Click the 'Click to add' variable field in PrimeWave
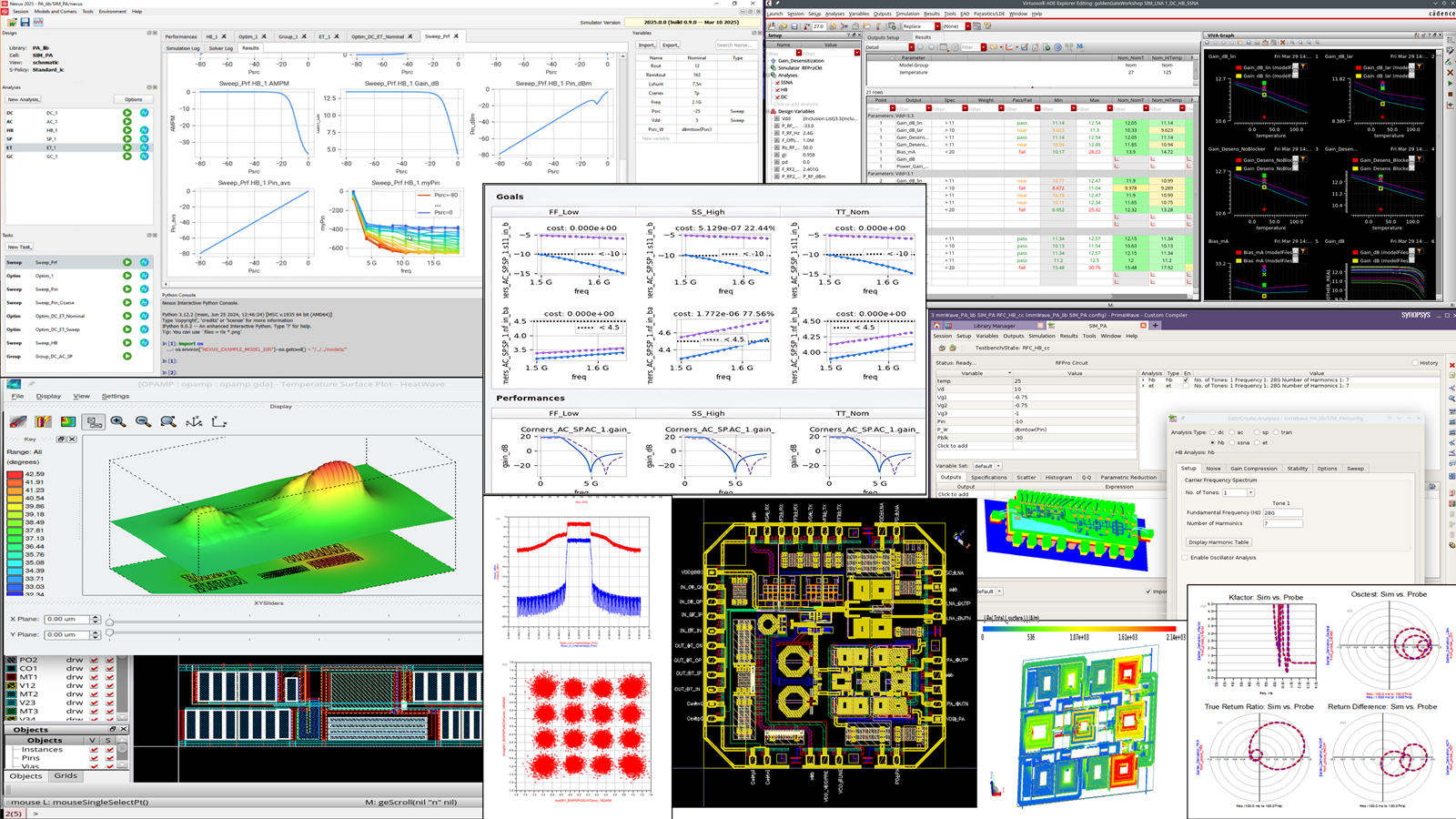The width and height of the screenshot is (1456, 819). (953, 446)
